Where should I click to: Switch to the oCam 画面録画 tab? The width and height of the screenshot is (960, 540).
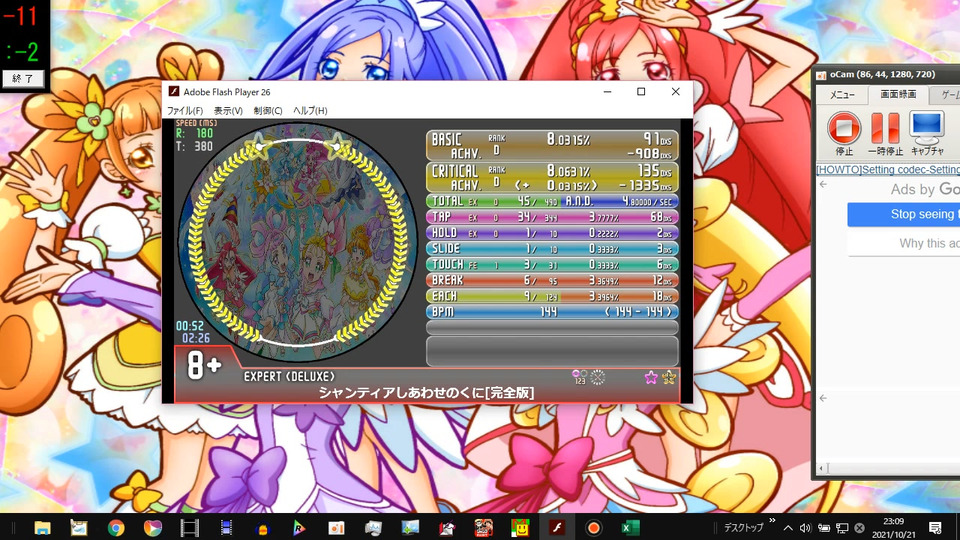click(898, 94)
